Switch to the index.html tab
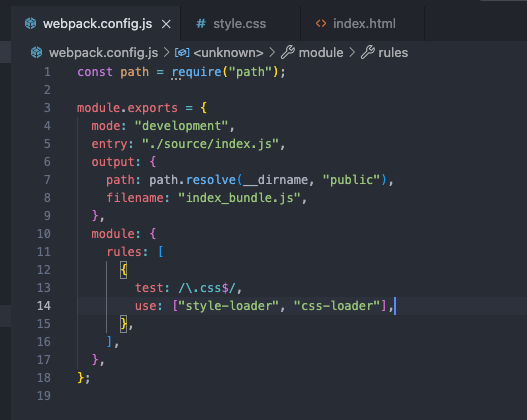Screen dimensions: 527x420 pyautogui.click(x=363, y=24)
